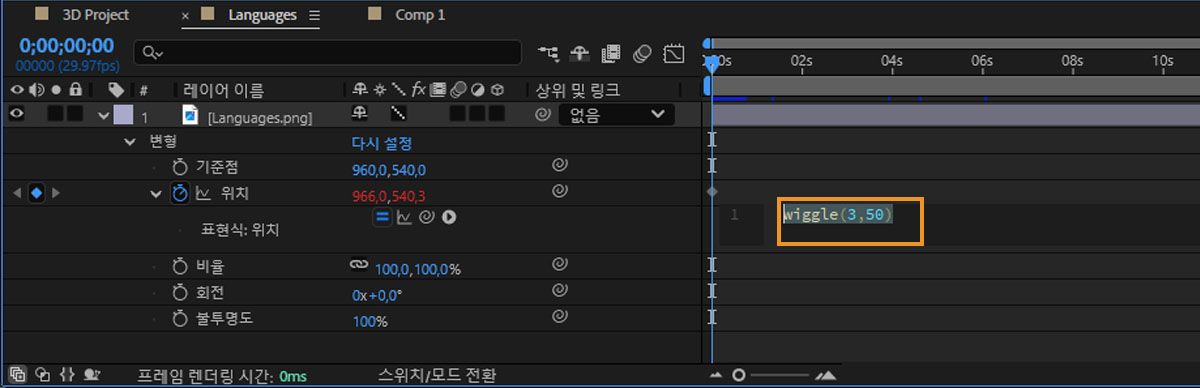Screen dimensions: 1200x388
Task: Click the 비율 property pick whip
Action: pos(560,265)
